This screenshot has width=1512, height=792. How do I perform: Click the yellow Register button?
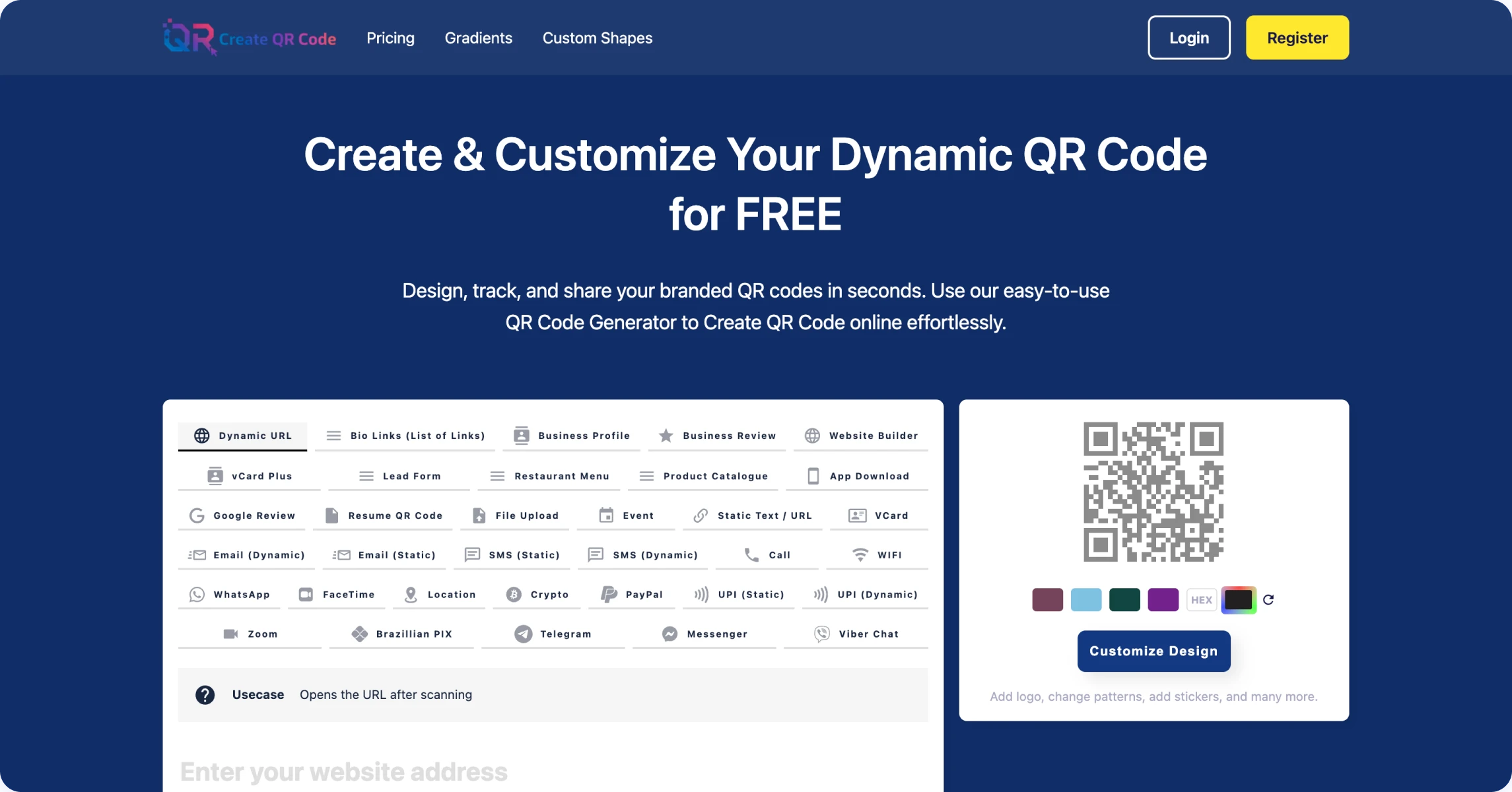tap(1297, 38)
